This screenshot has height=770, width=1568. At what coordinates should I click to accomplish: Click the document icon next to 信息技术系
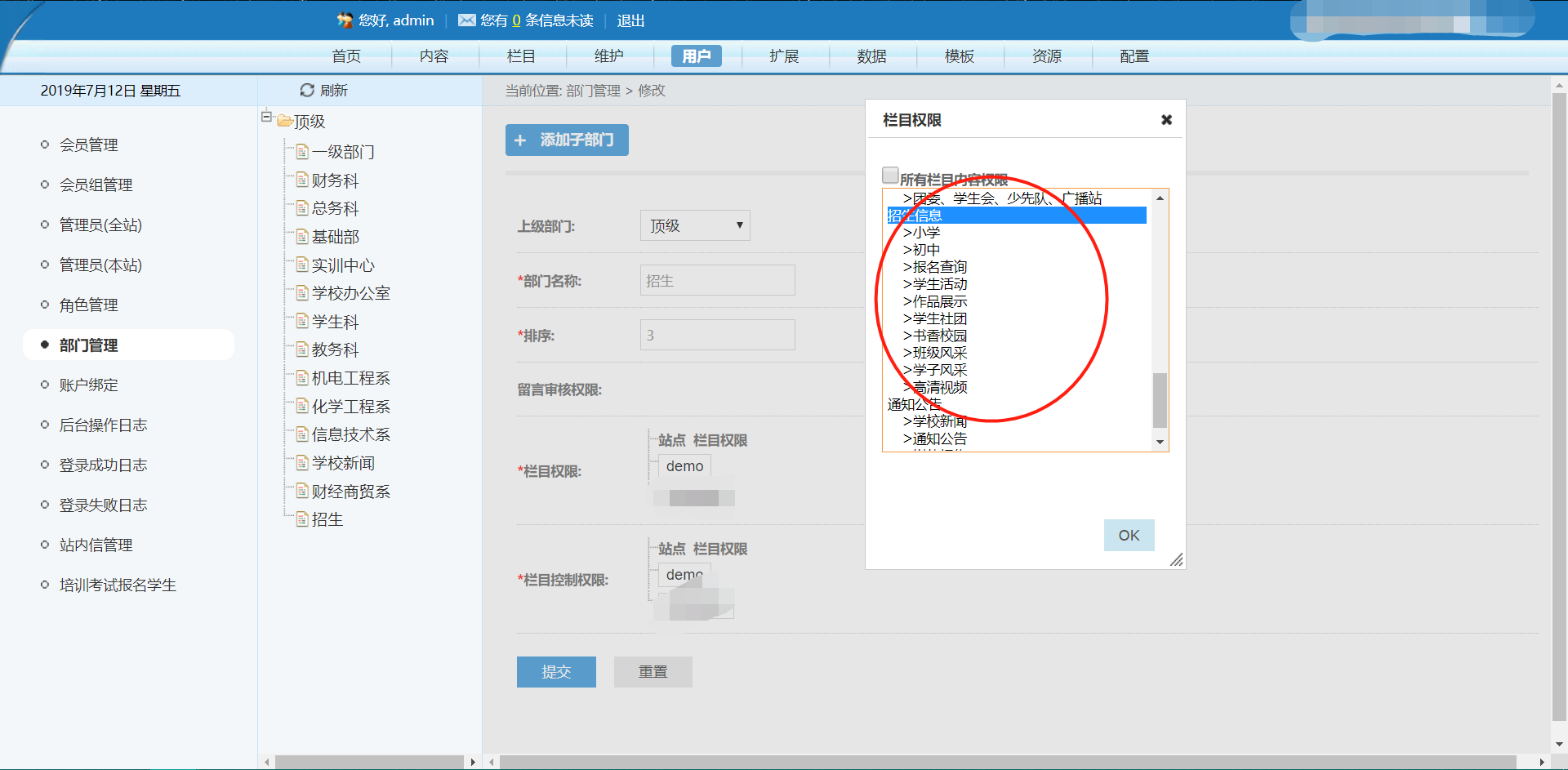(302, 434)
